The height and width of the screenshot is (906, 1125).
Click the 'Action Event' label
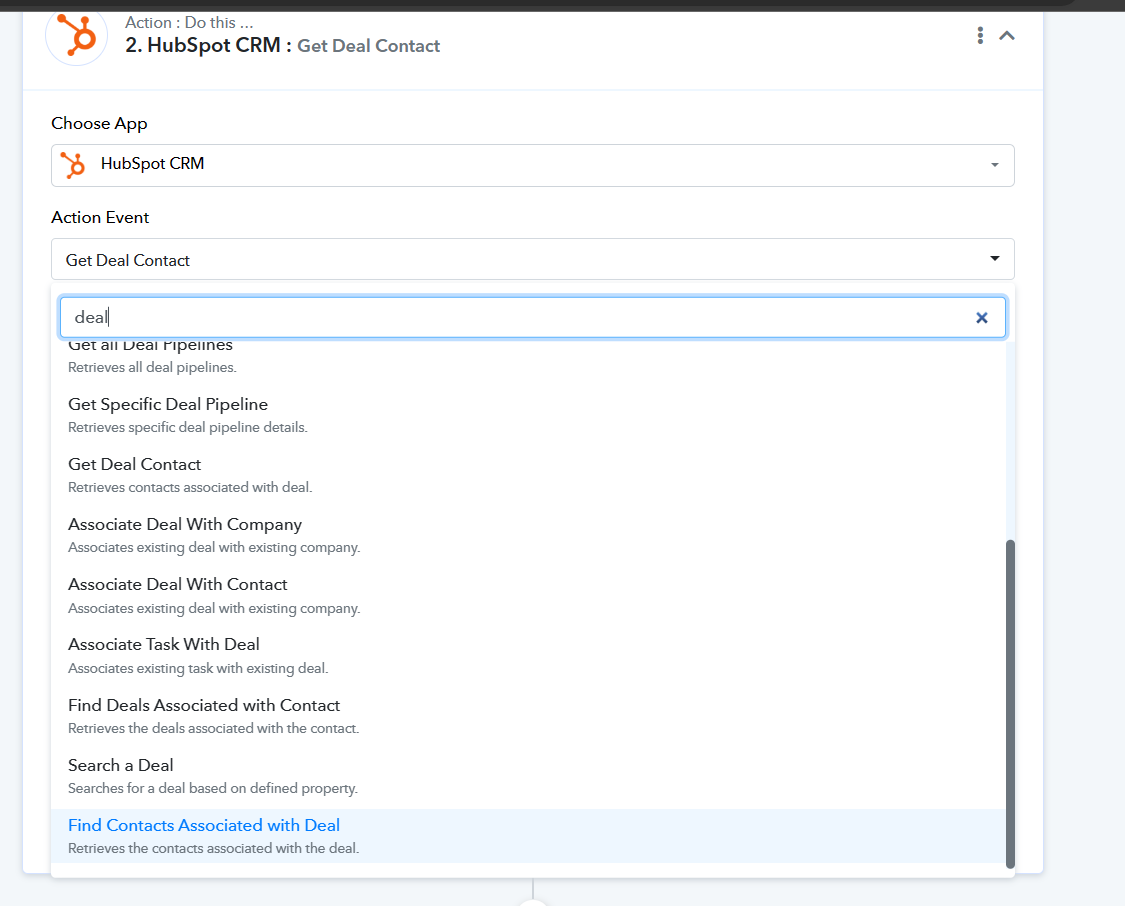coord(100,217)
